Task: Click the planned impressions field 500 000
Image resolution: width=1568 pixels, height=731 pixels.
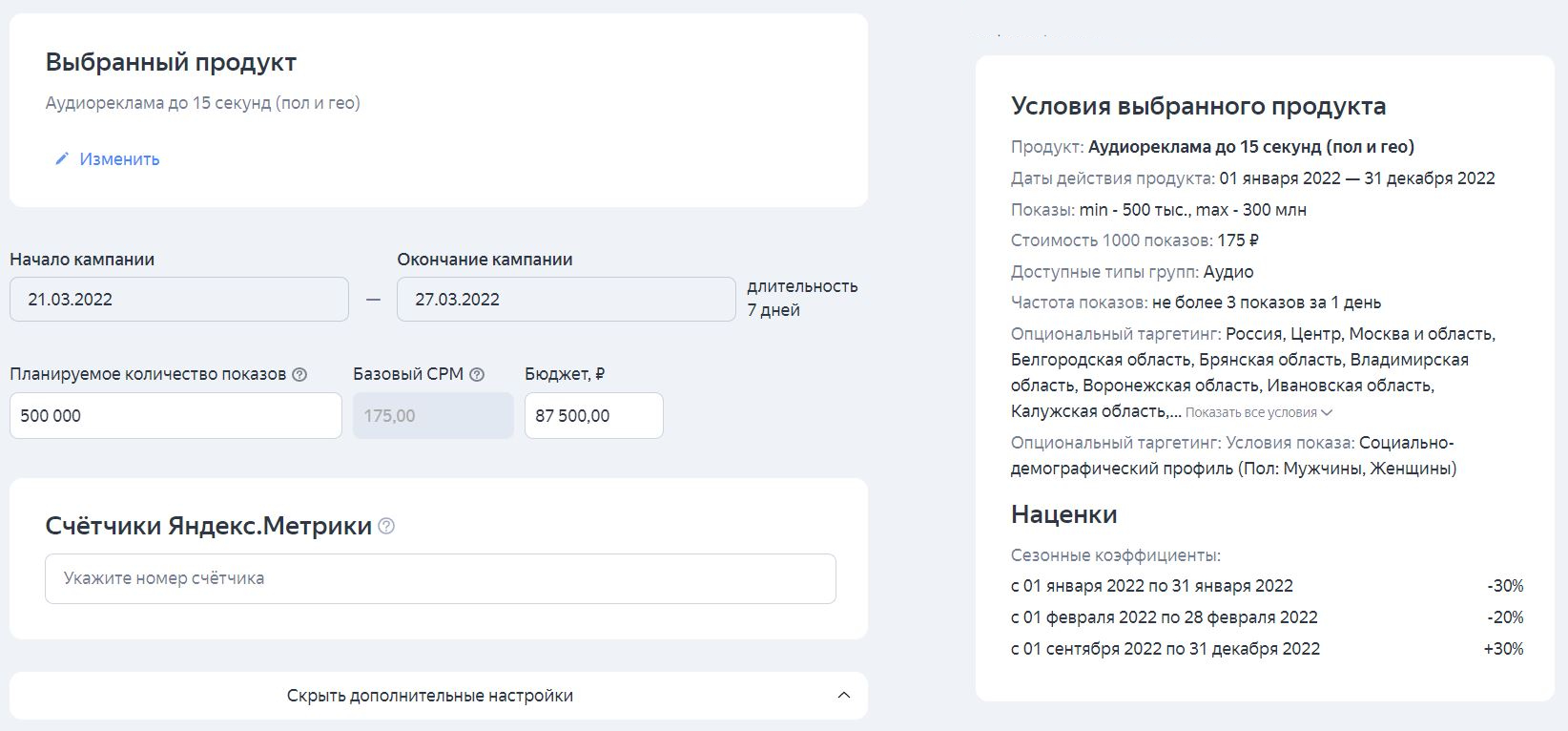Action: pos(175,415)
